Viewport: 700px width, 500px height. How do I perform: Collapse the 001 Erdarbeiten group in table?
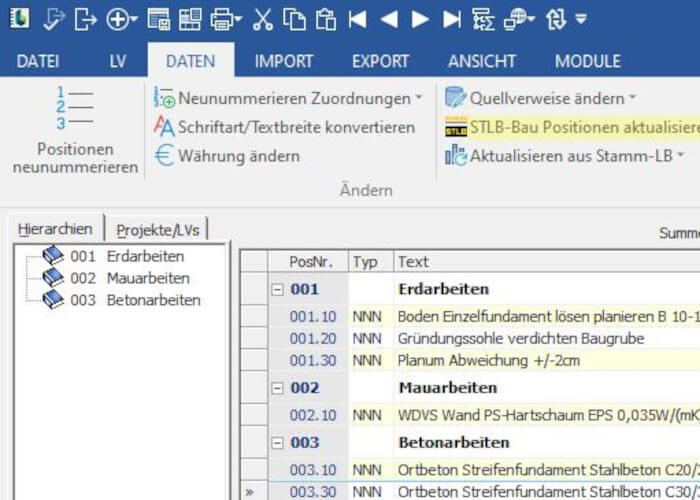click(277, 290)
